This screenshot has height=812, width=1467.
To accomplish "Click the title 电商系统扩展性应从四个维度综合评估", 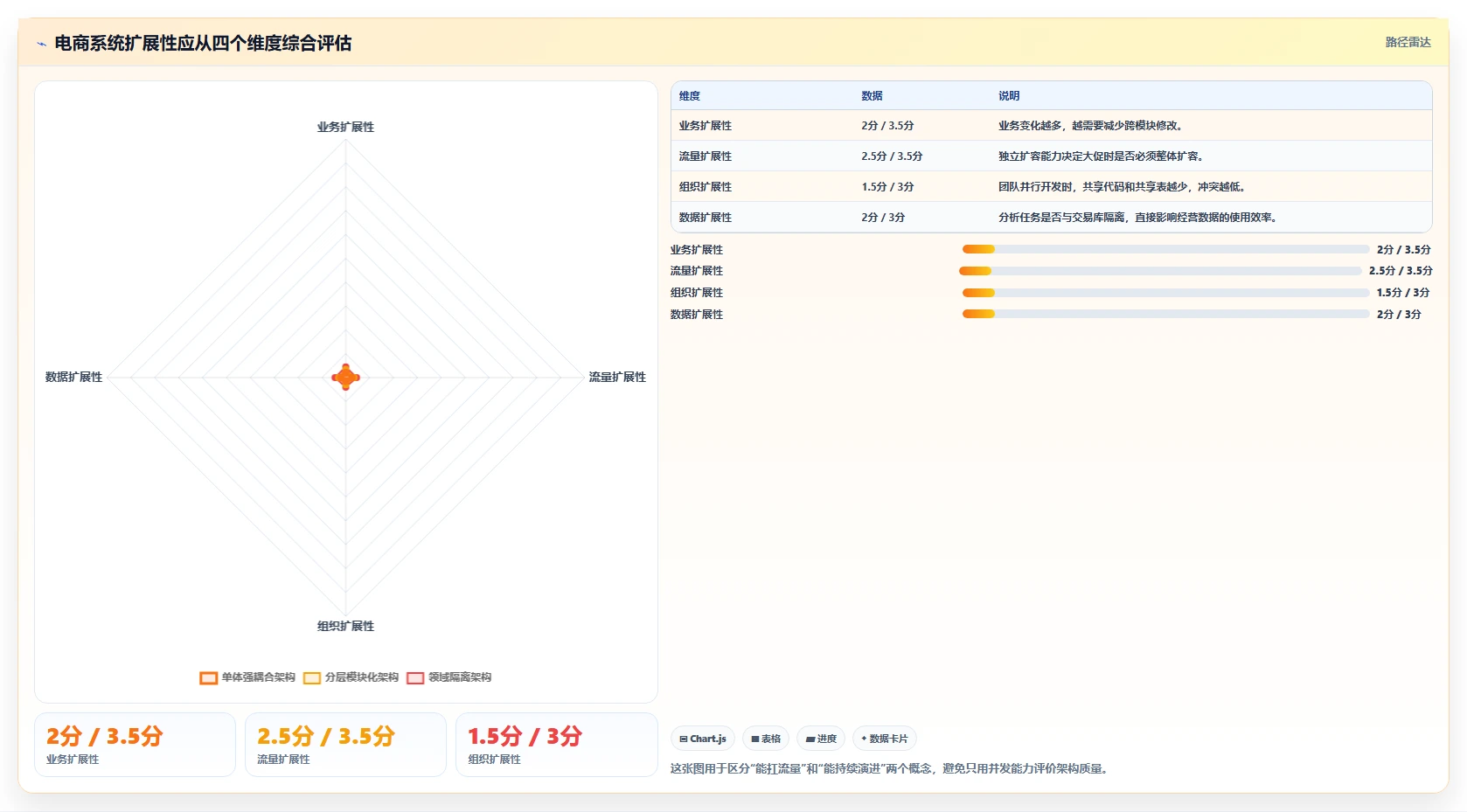I will [203, 44].
